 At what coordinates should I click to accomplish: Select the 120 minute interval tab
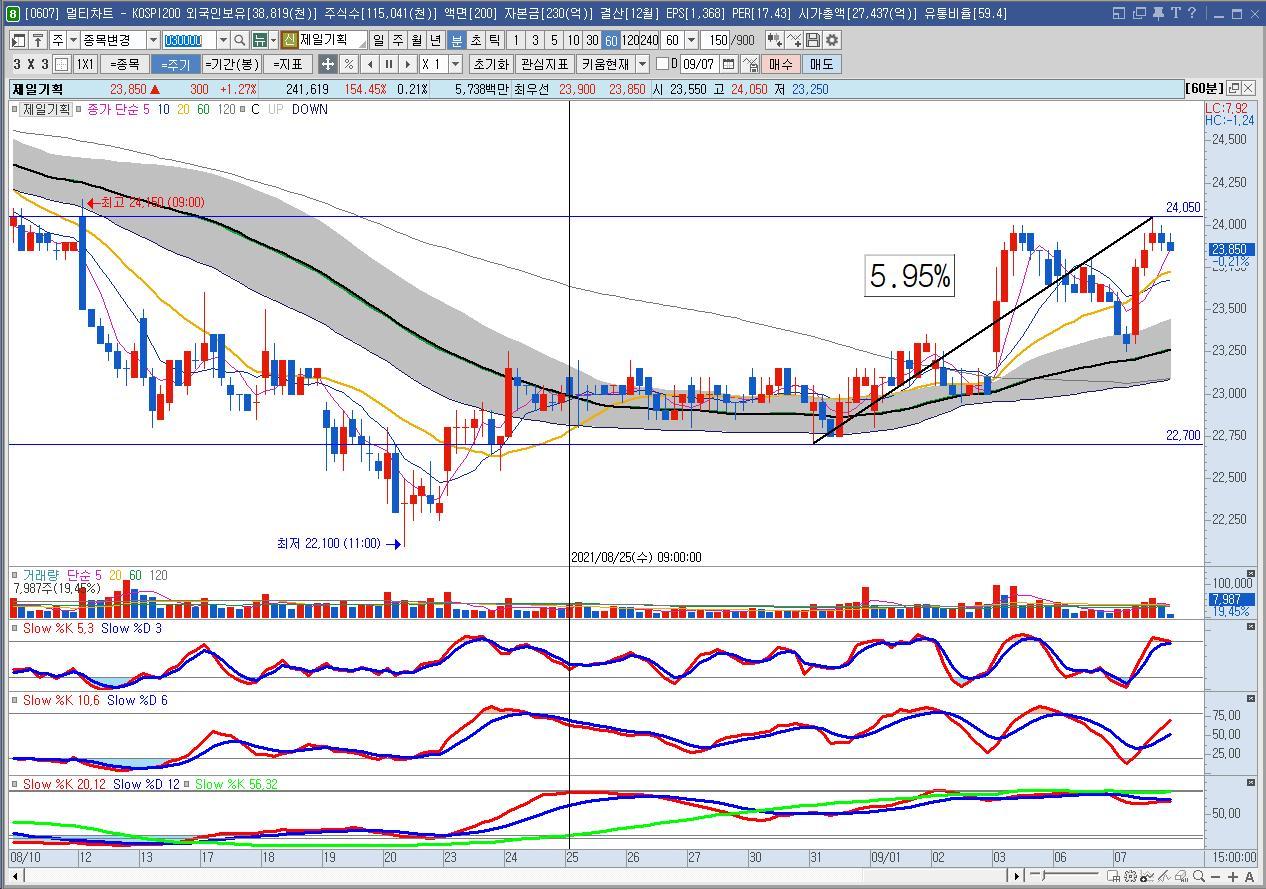pyautogui.click(x=630, y=40)
